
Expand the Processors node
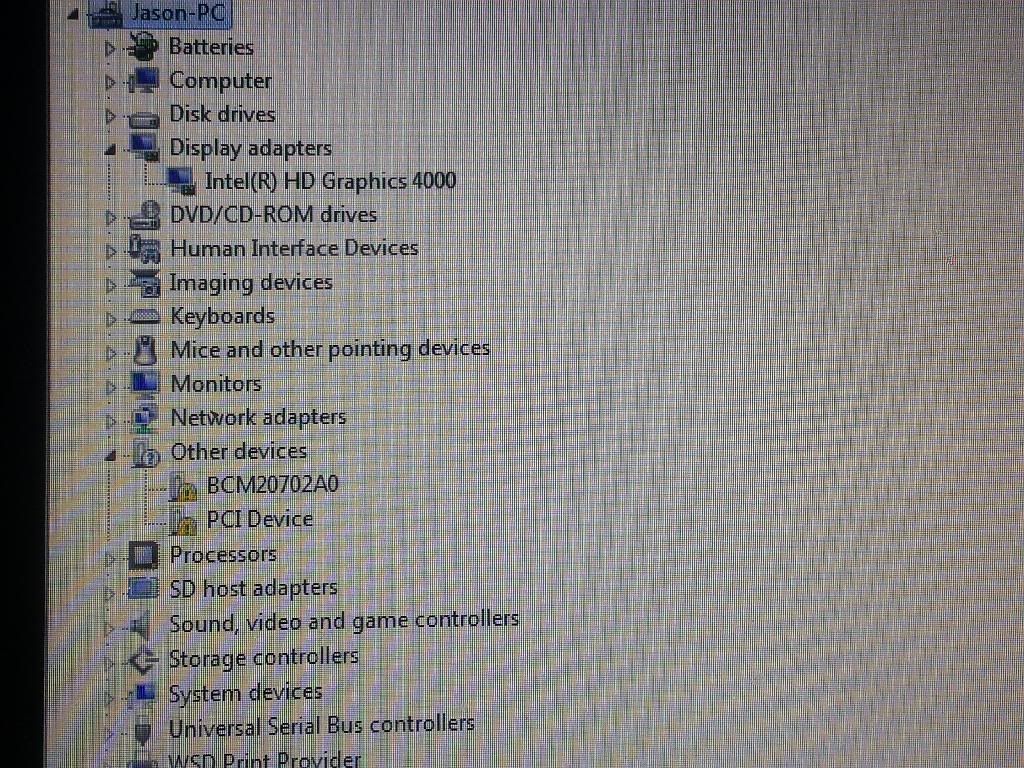click(x=110, y=559)
